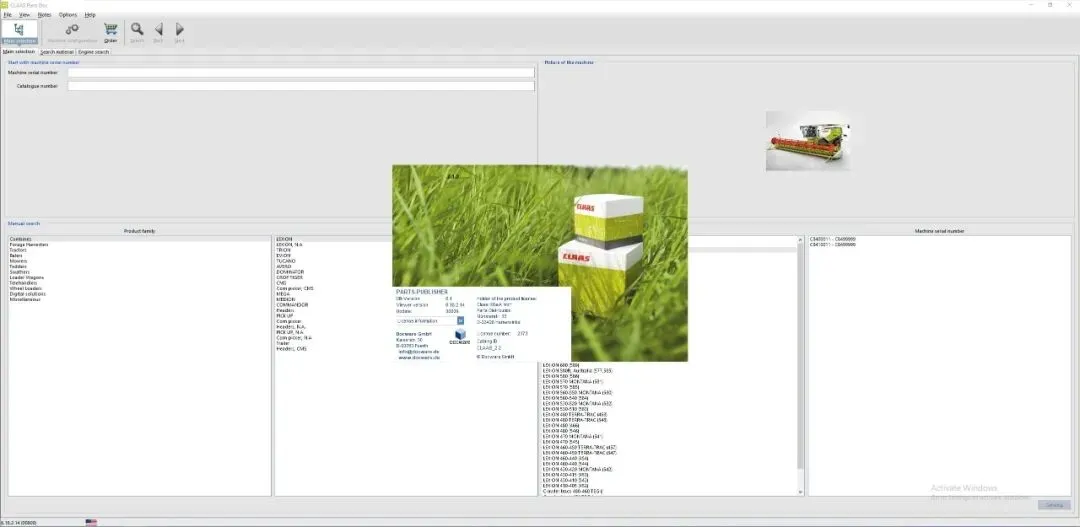1080x527 pixels.
Task: Switch to the Main selection tab
Action: pos(19,52)
